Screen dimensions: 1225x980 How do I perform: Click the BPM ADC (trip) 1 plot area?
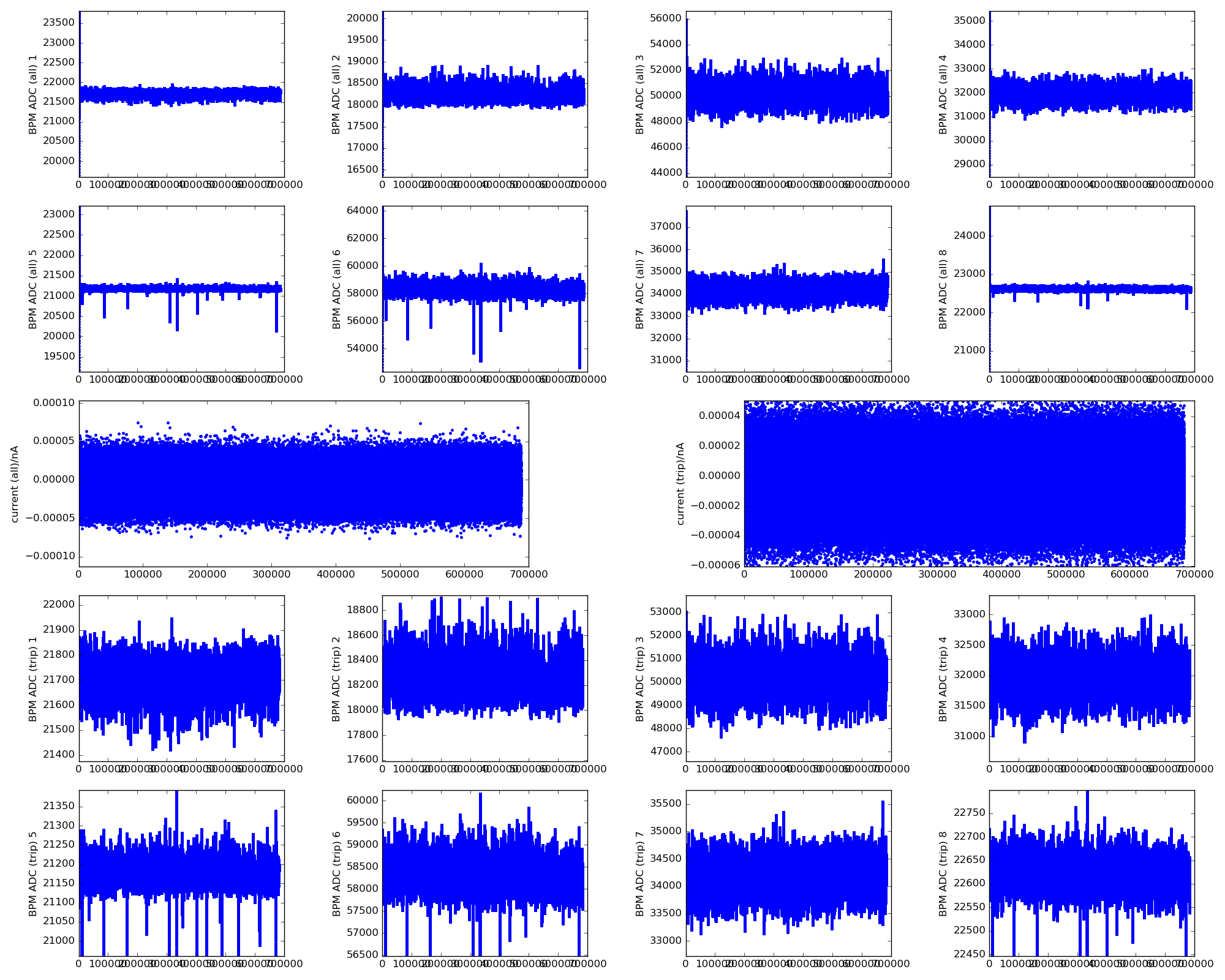pyautogui.click(x=181, y=678)
